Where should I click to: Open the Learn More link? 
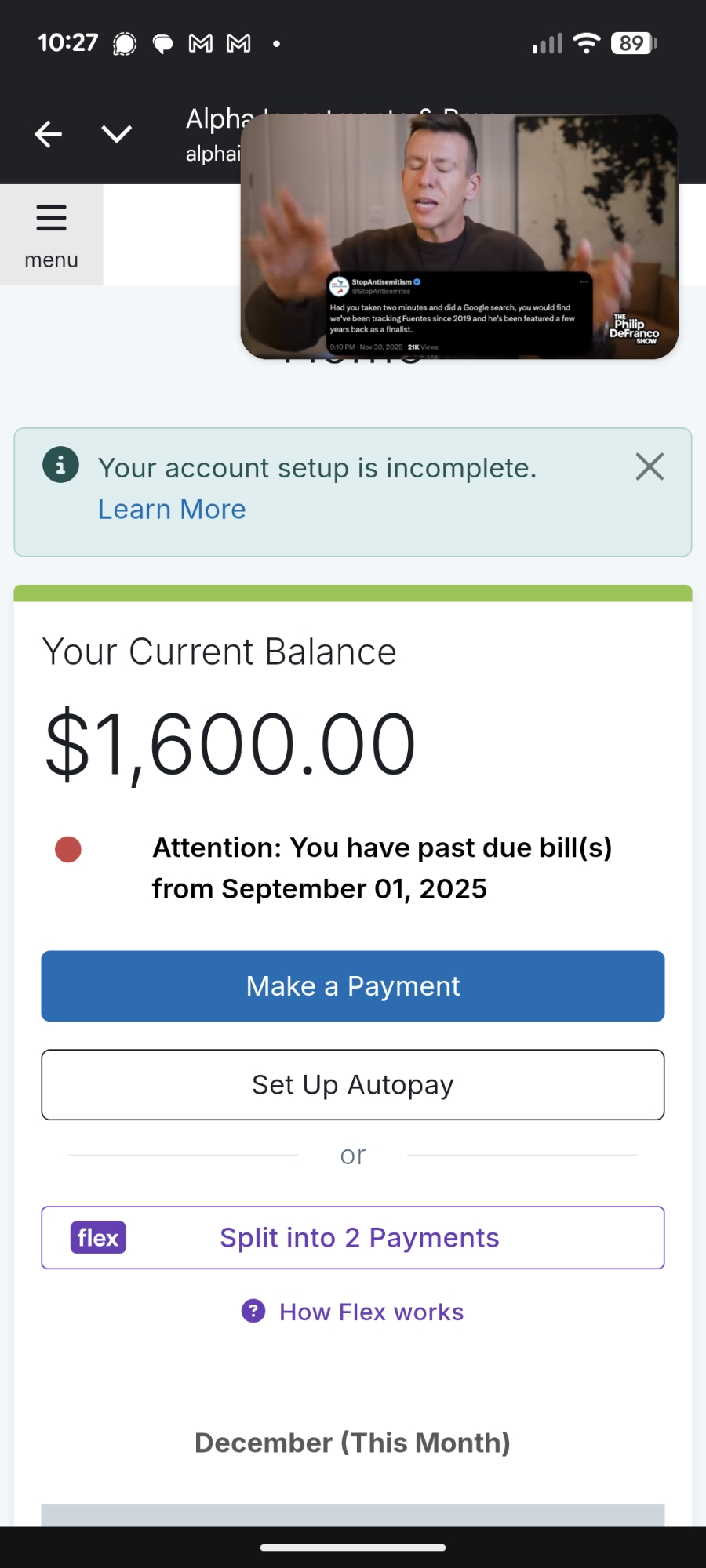pyautogui.click(x=172, y=510)
